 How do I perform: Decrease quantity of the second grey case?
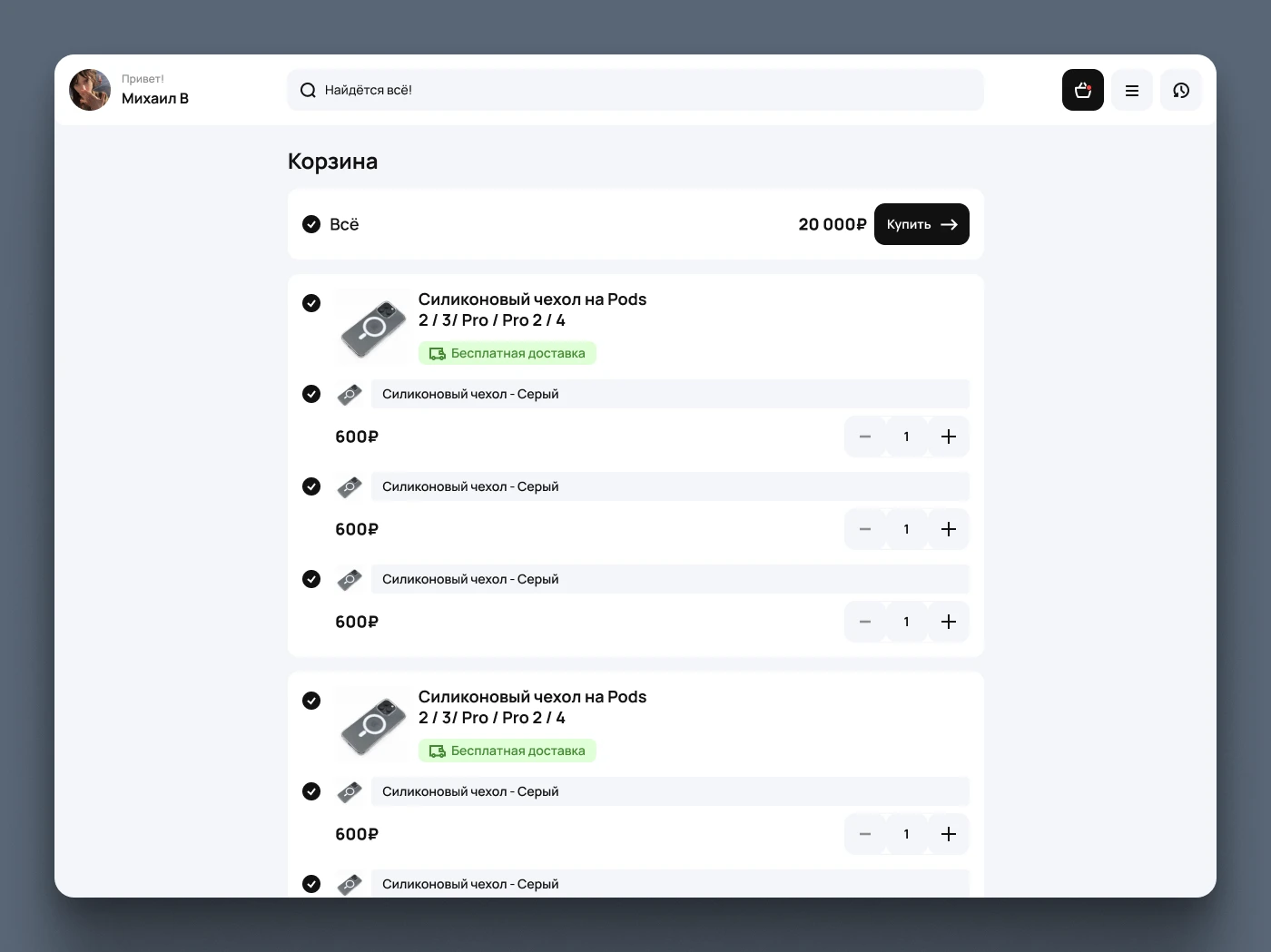[864, 529]
